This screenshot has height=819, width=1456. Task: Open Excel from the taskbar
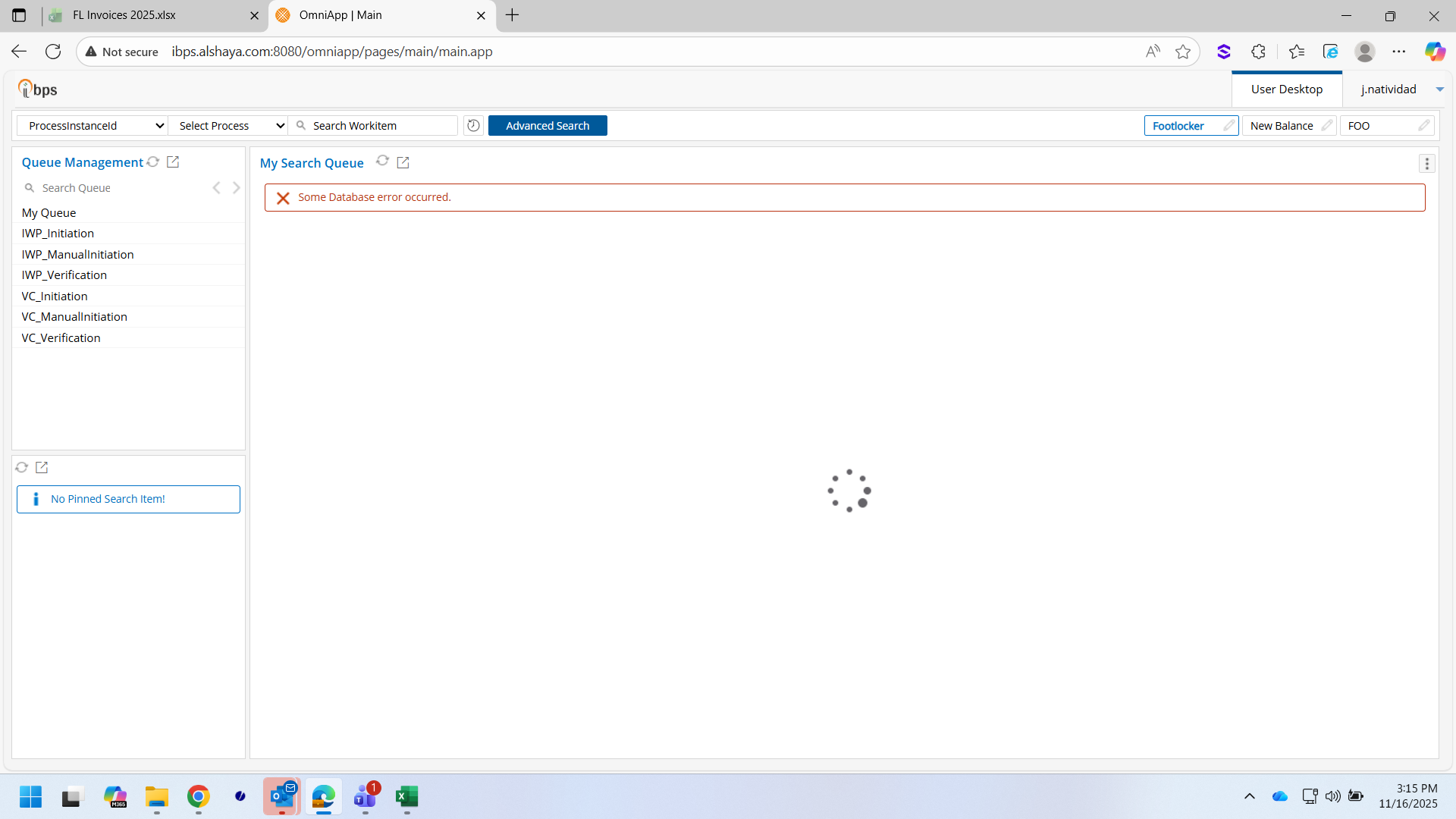[406, 797]
